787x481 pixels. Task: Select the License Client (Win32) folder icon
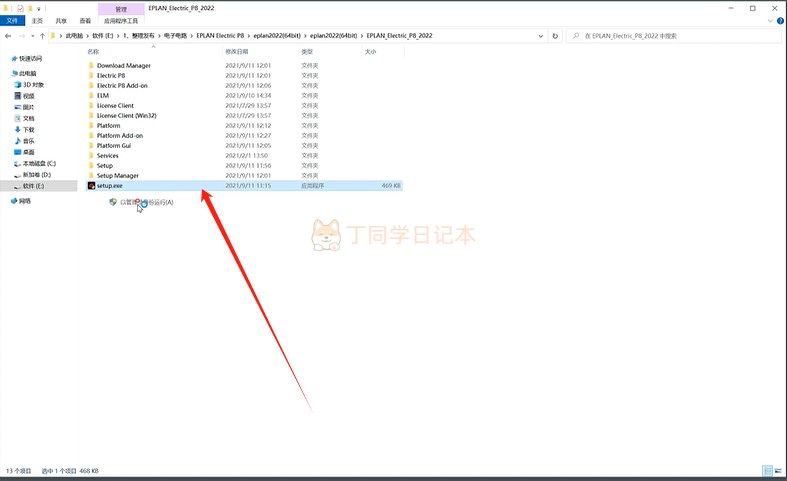[x=91, y=115]
